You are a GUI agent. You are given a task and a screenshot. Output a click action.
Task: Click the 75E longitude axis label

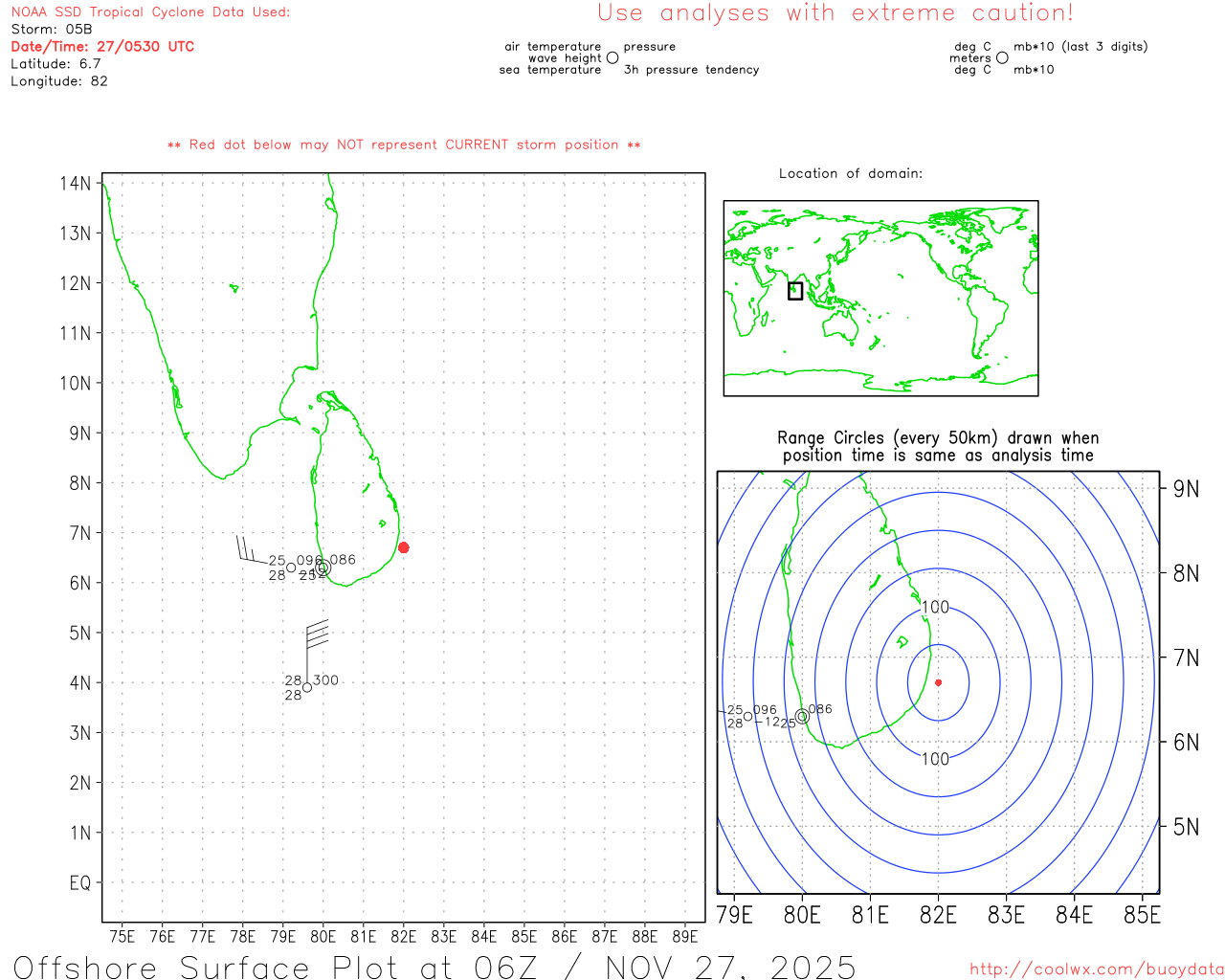122,936
